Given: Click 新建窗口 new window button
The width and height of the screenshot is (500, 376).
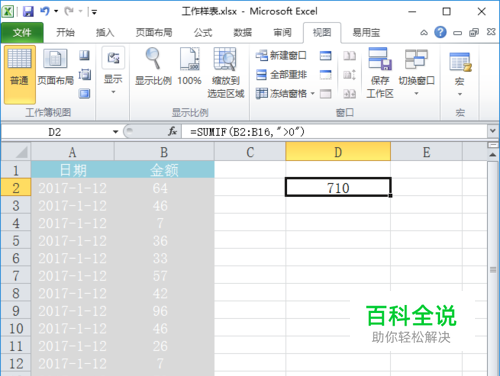Looking at the screenshot, I should tap(281, 55).
